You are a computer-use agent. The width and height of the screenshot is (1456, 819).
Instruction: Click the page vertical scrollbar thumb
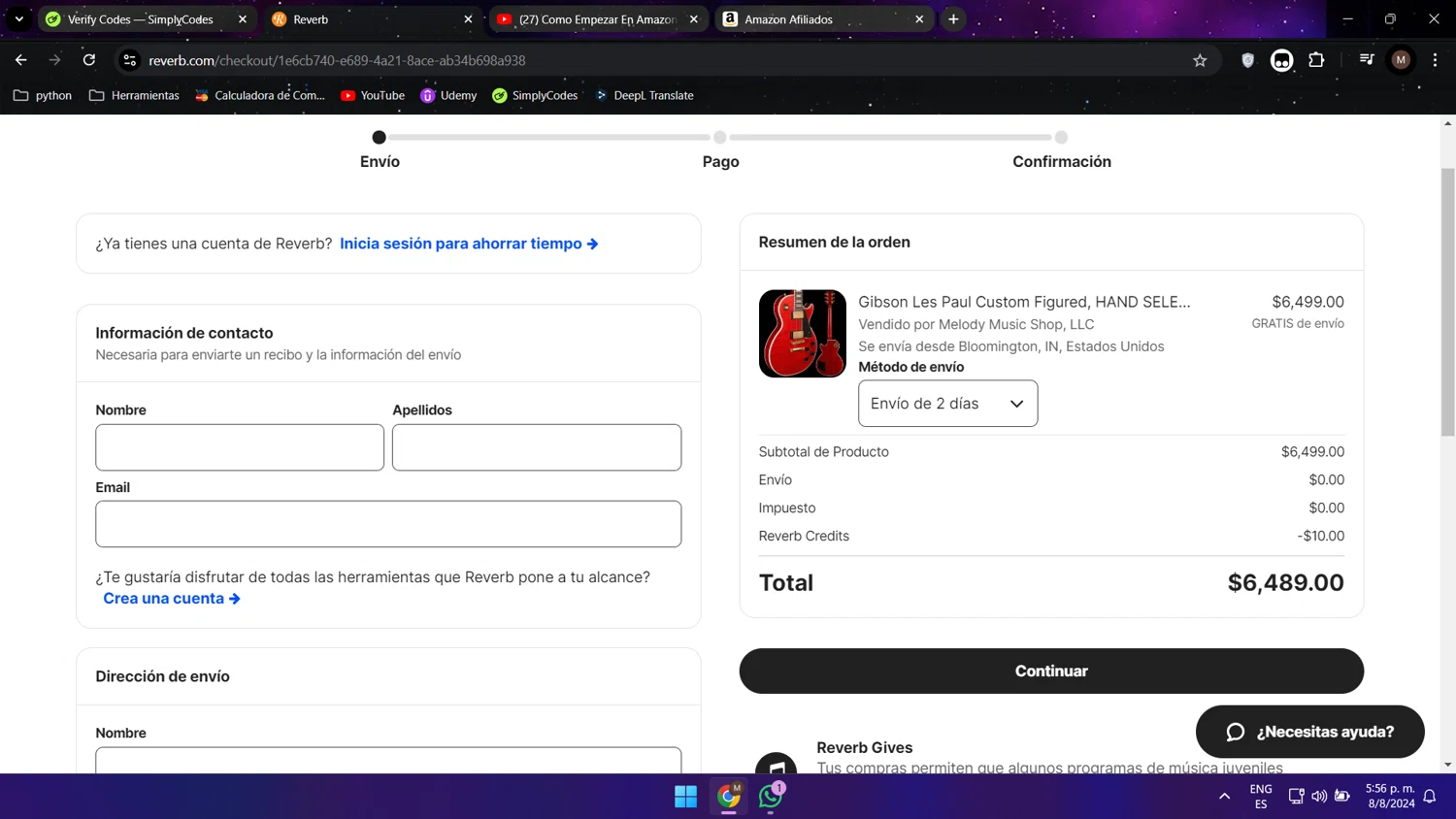pos(1447,302)
